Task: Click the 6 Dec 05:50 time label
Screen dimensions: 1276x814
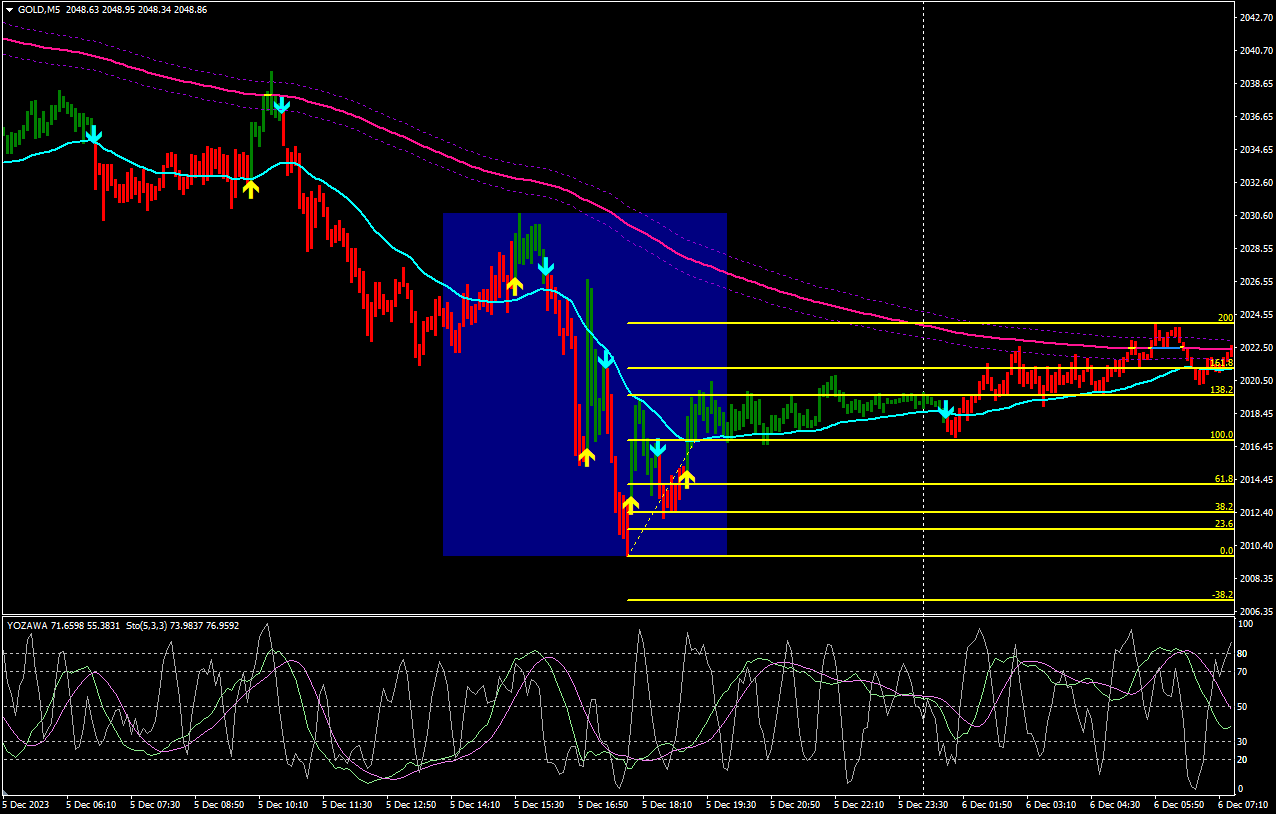Action: 1179,805
